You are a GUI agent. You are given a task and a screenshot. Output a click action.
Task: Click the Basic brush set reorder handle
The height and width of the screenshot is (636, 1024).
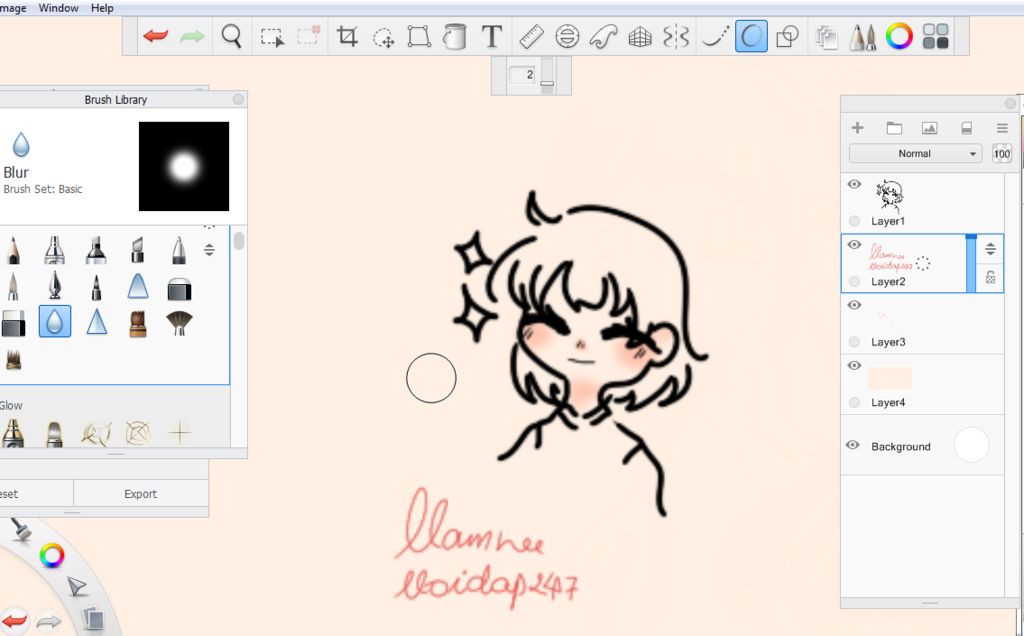click(209, 249)
